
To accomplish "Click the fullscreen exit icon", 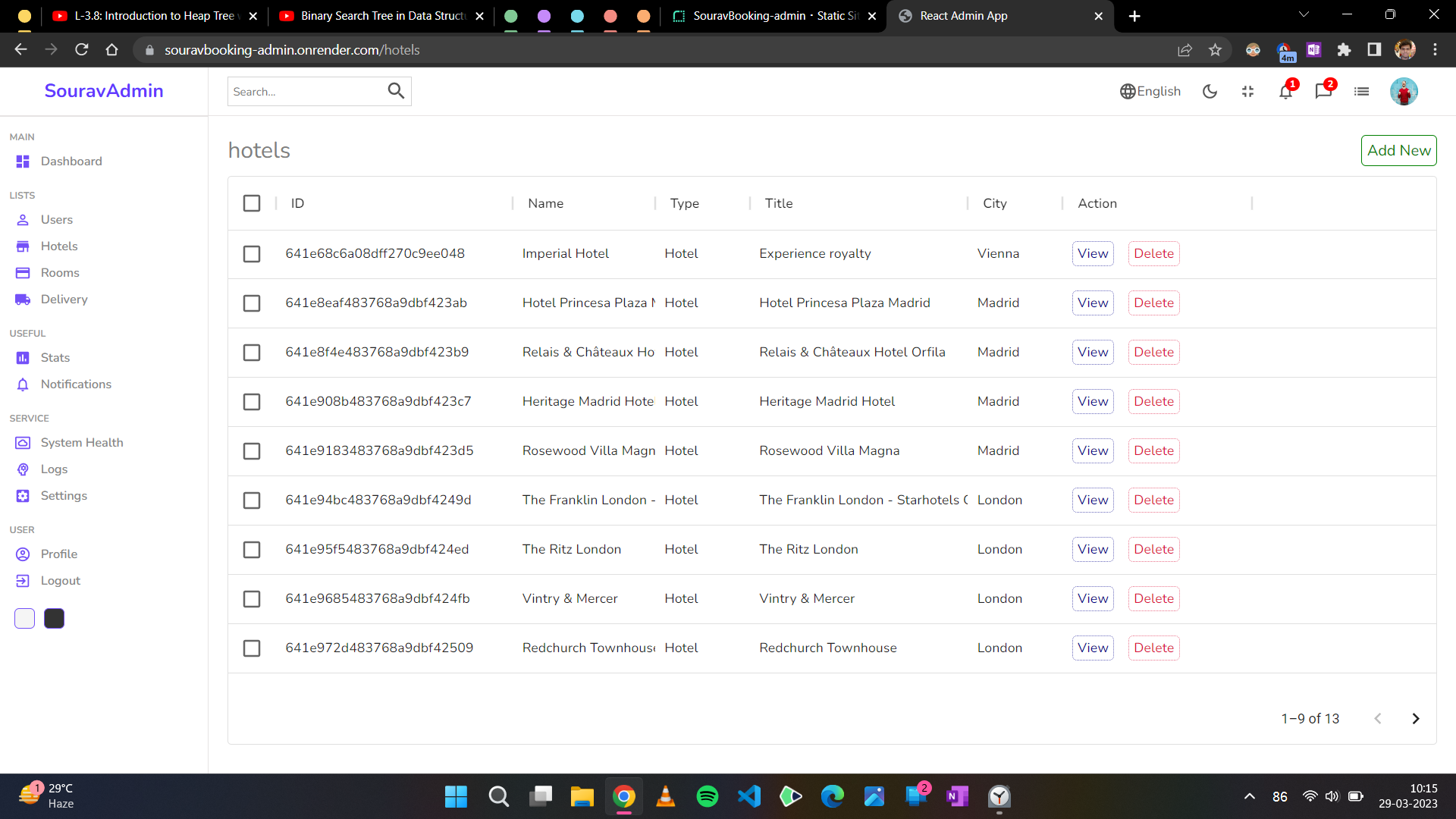I will click(1247, 91).
